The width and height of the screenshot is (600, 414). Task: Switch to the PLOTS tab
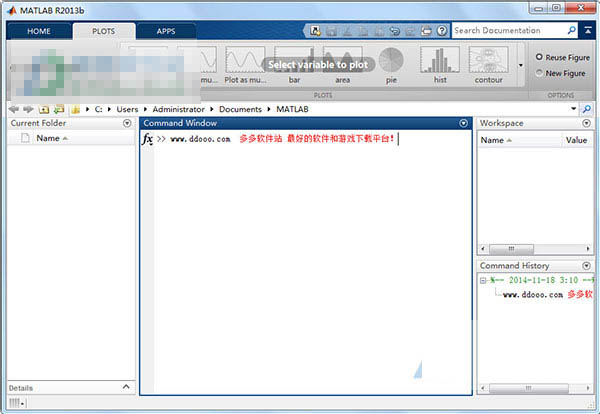[104, 31]
